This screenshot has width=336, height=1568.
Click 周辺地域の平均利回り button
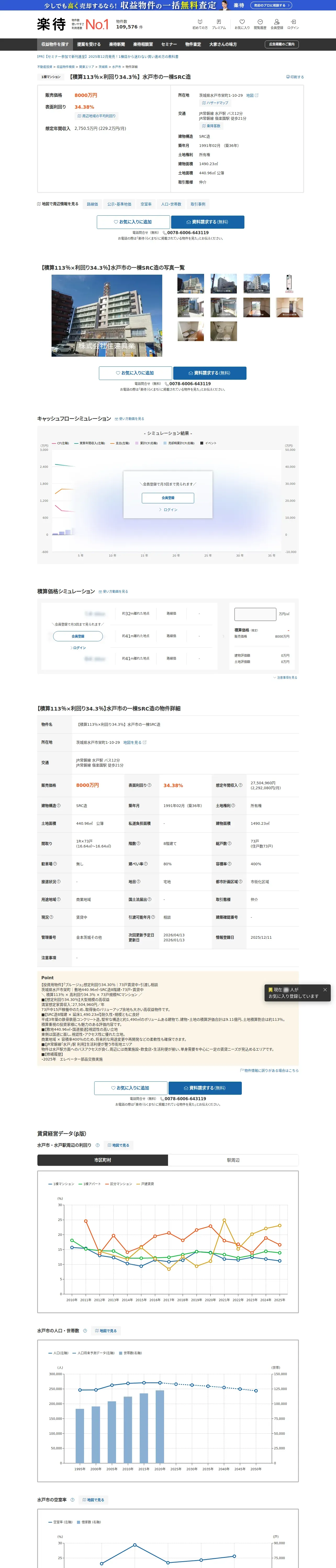(96, 116)
